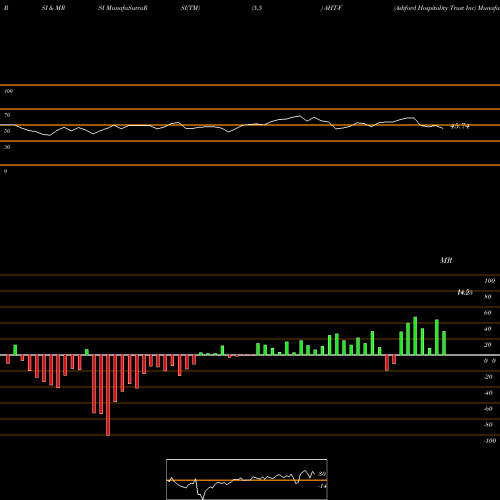This screenshot has width=500, height=500.
Task: Click the RSI value 45.74 label
Action: click(x=460, y=126)
